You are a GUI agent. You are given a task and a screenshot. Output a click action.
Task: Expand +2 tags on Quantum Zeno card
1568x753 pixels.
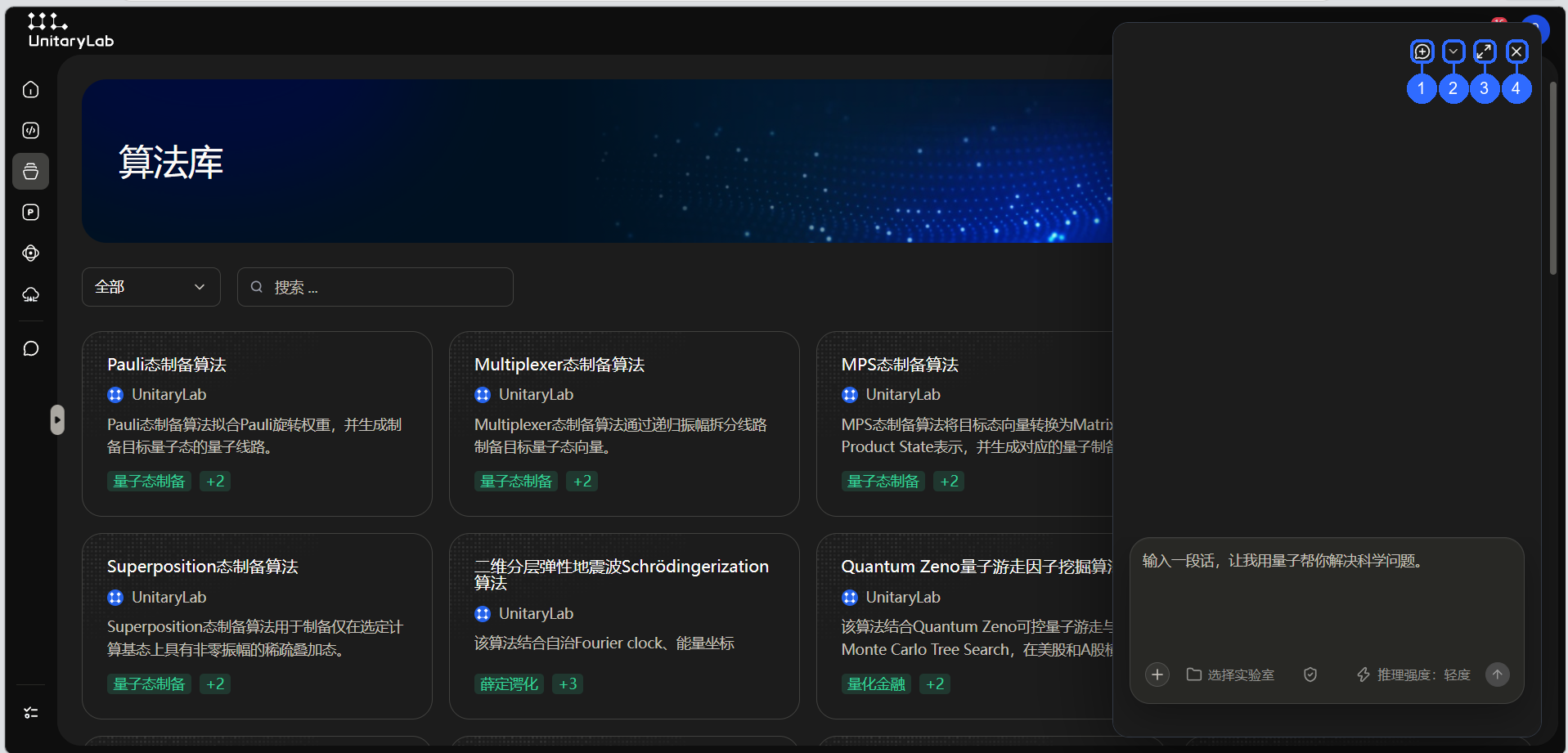[x=935, y=684]
